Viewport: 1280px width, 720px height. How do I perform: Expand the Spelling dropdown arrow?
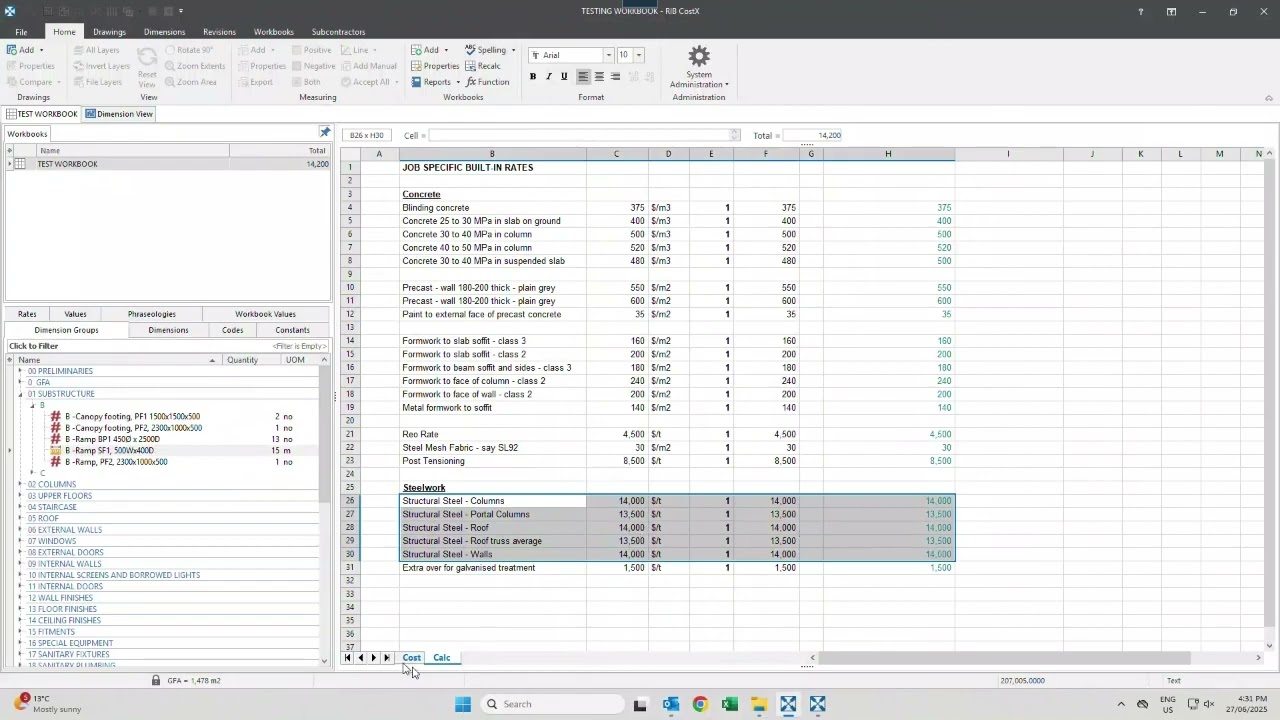point(513,50)
